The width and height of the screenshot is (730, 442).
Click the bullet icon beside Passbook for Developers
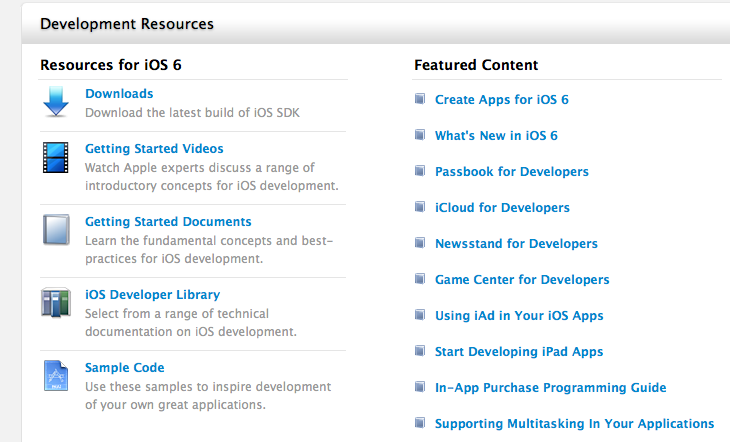420,171
